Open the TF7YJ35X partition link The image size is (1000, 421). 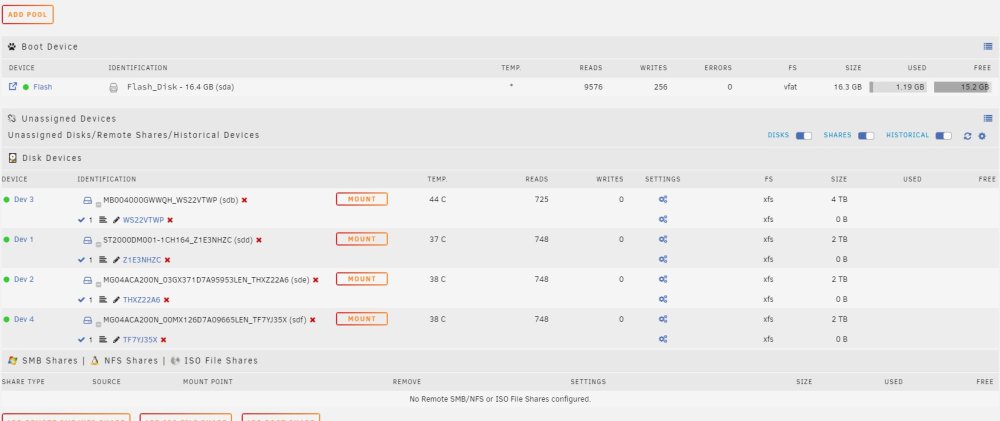click(x=140, y=340)
